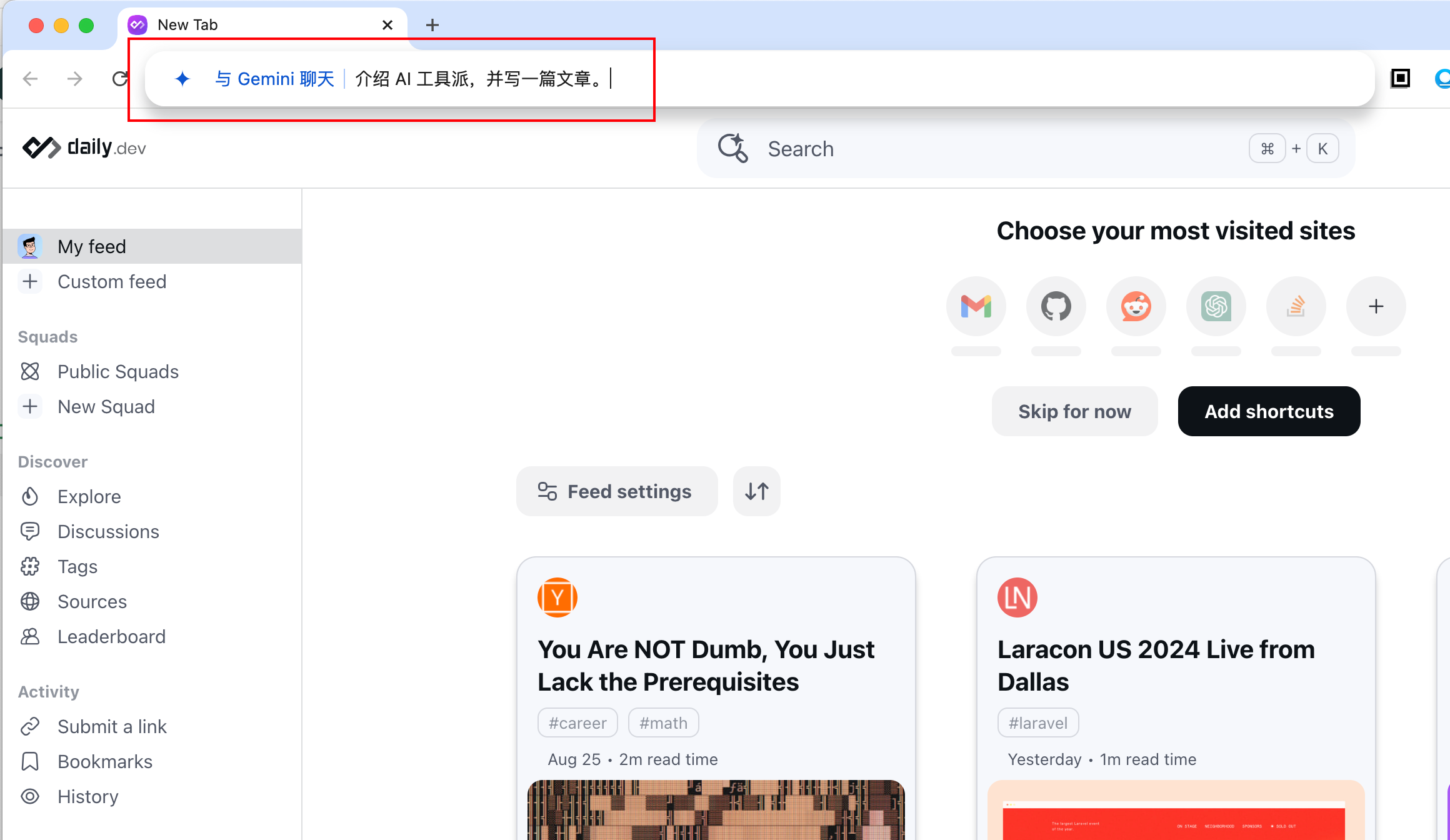Open the Stack Overflow shortcut icon
1450x840 pixels.
coord(1296,306)
